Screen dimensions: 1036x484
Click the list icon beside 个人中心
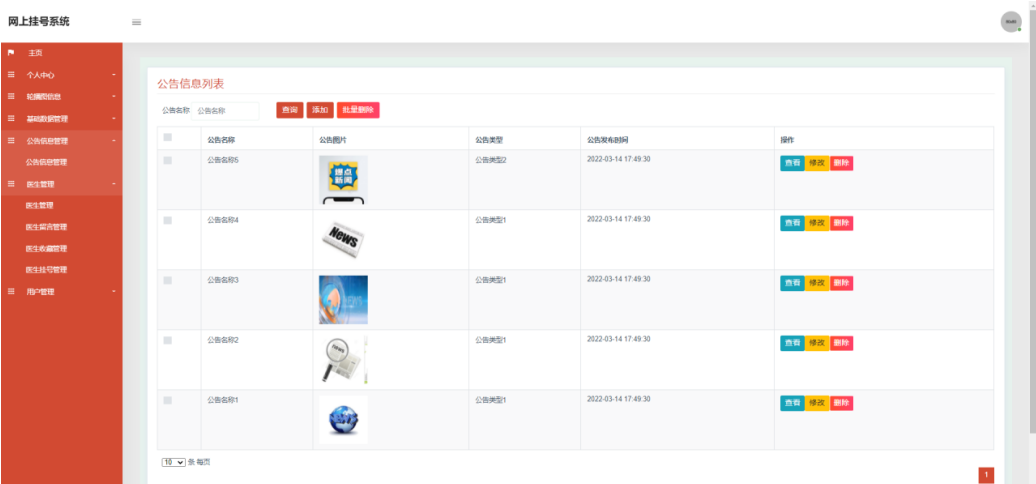(x=11, y=75)
